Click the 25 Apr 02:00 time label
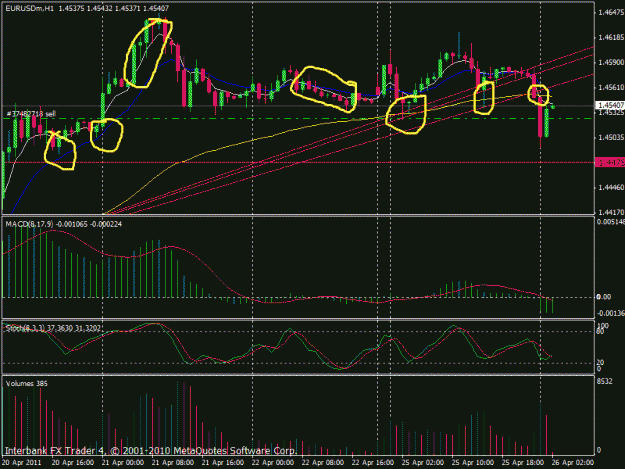625x469 pixels. point(423,463)
